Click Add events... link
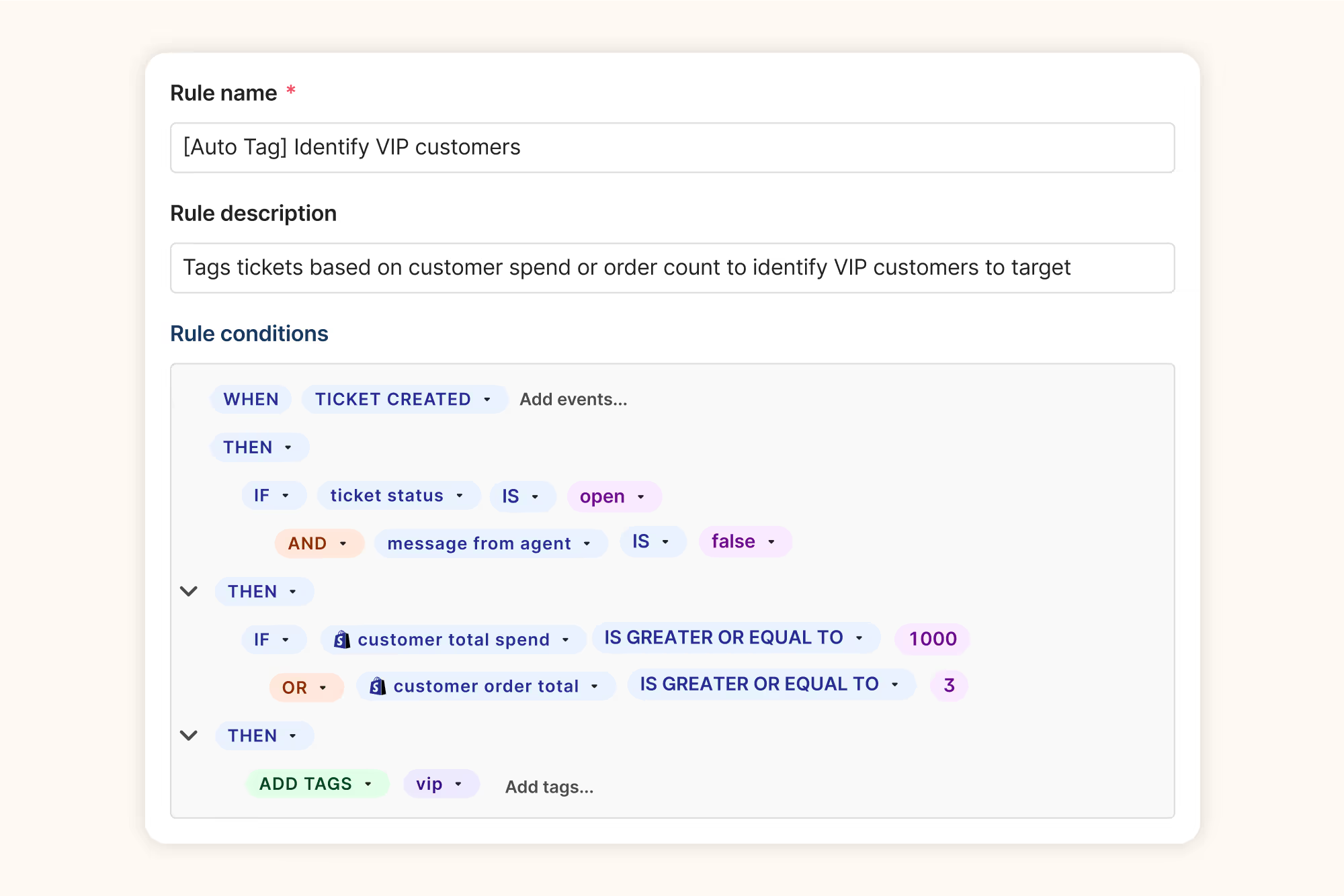The width and height of the screenshot is (1344, 896). pos(573,400)
